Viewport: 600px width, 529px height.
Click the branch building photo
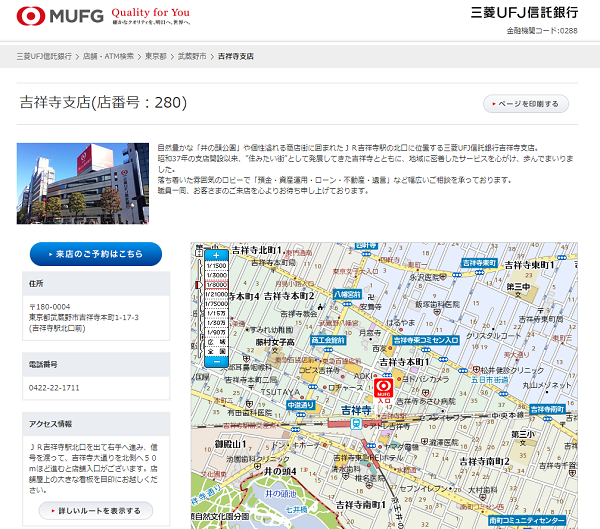pyautogui.click(x=83, y=183)
